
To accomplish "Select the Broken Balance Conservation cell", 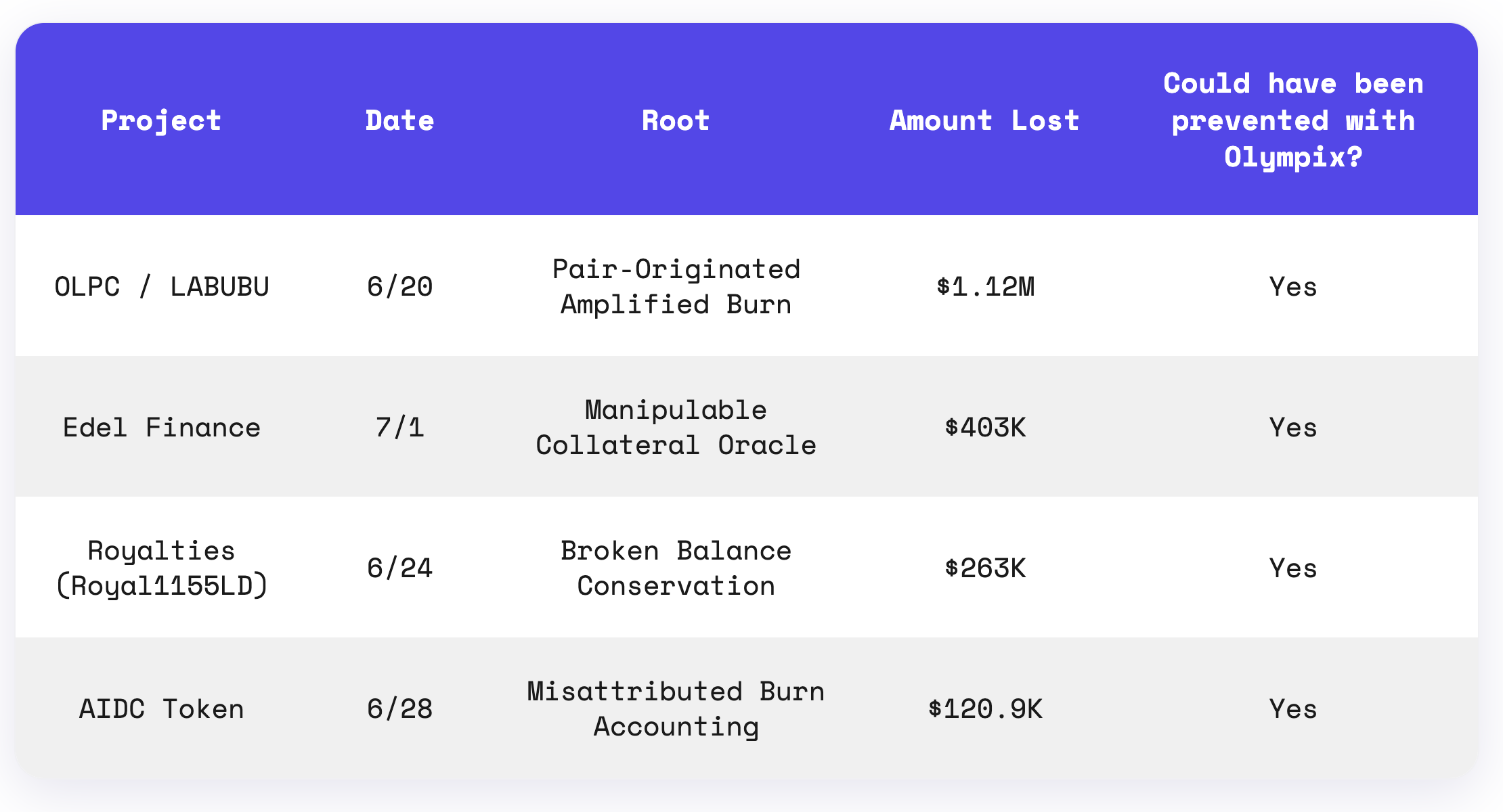I will (x=676, y=568).
